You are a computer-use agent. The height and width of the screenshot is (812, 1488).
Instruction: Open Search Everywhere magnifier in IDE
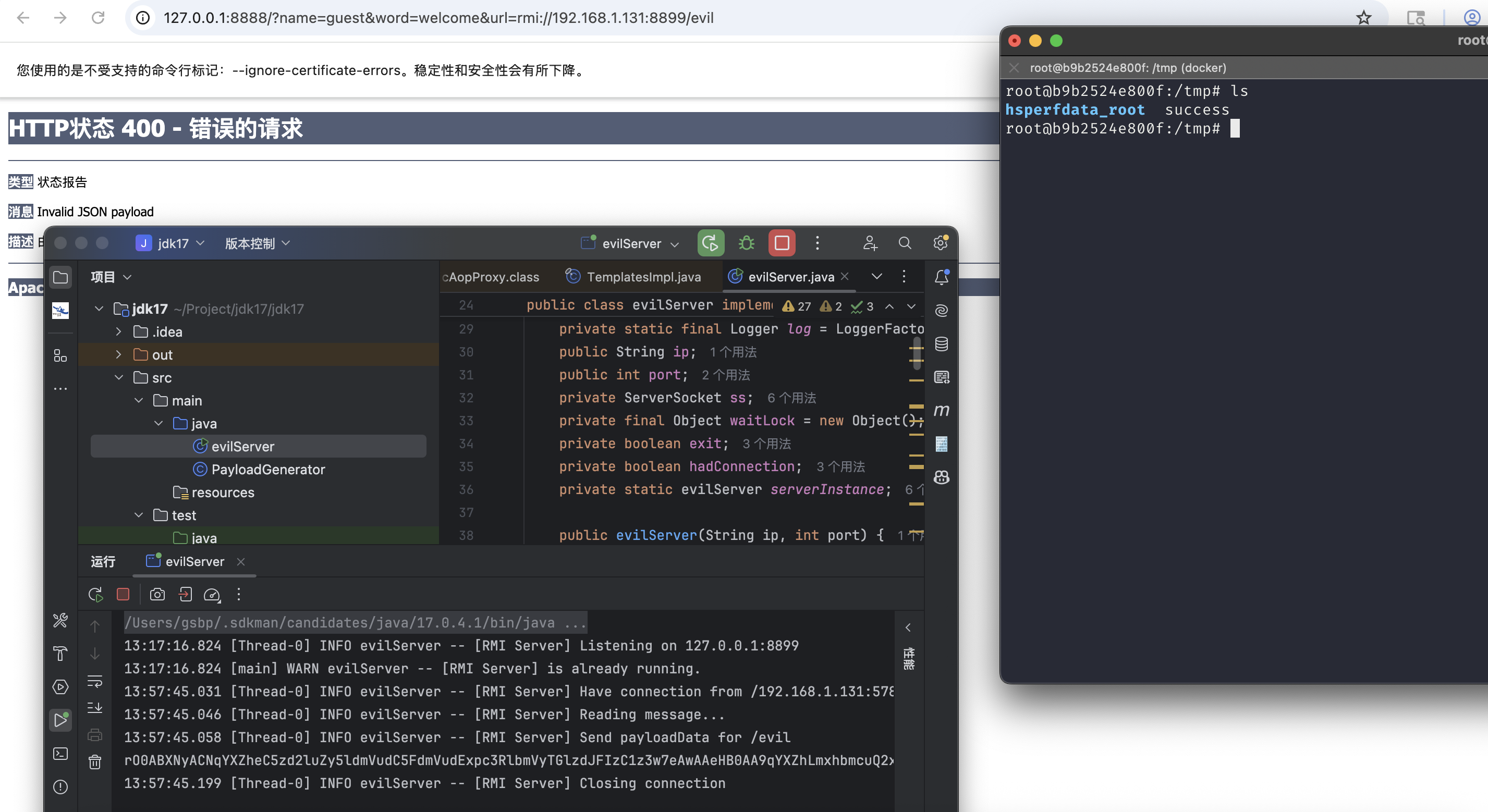pos(905,243)
